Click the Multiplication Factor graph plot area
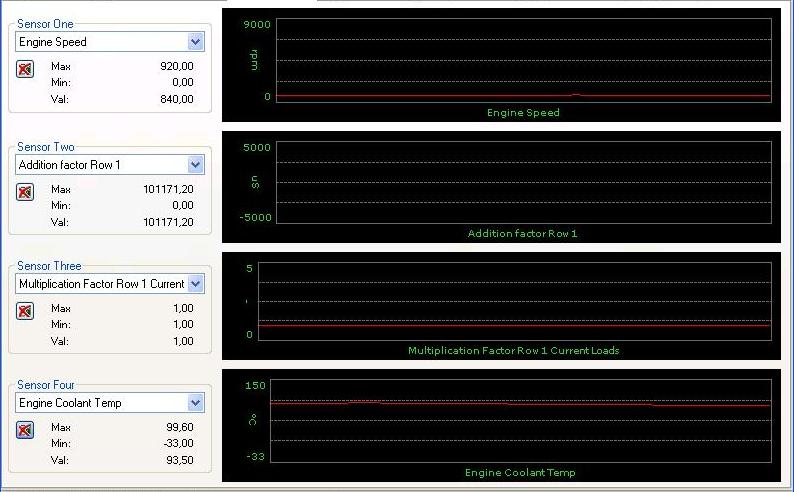 pyautogui.click(x=515, y=301)
